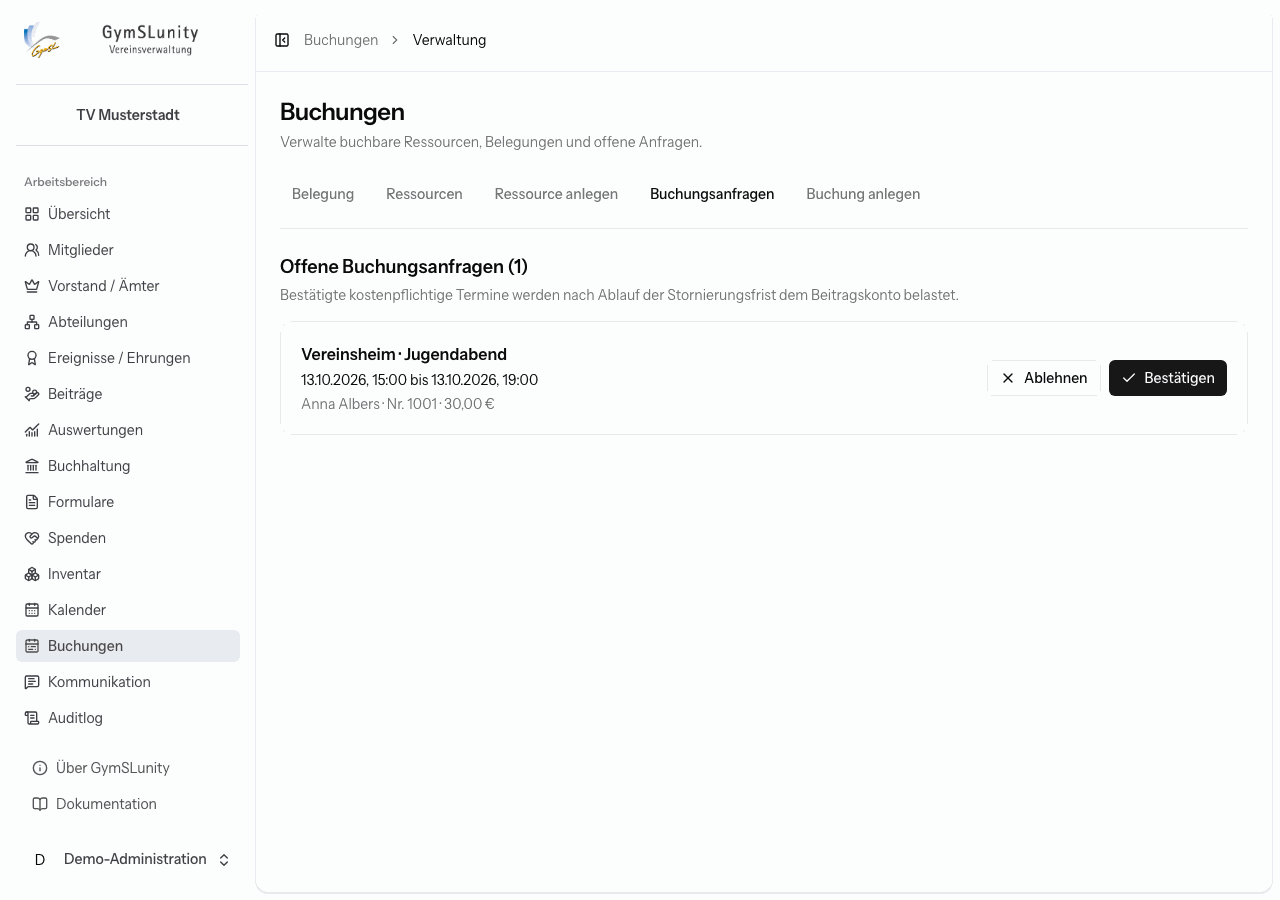
Task: Click the Buchhaltung bank icon
Action: pos(32,466)
